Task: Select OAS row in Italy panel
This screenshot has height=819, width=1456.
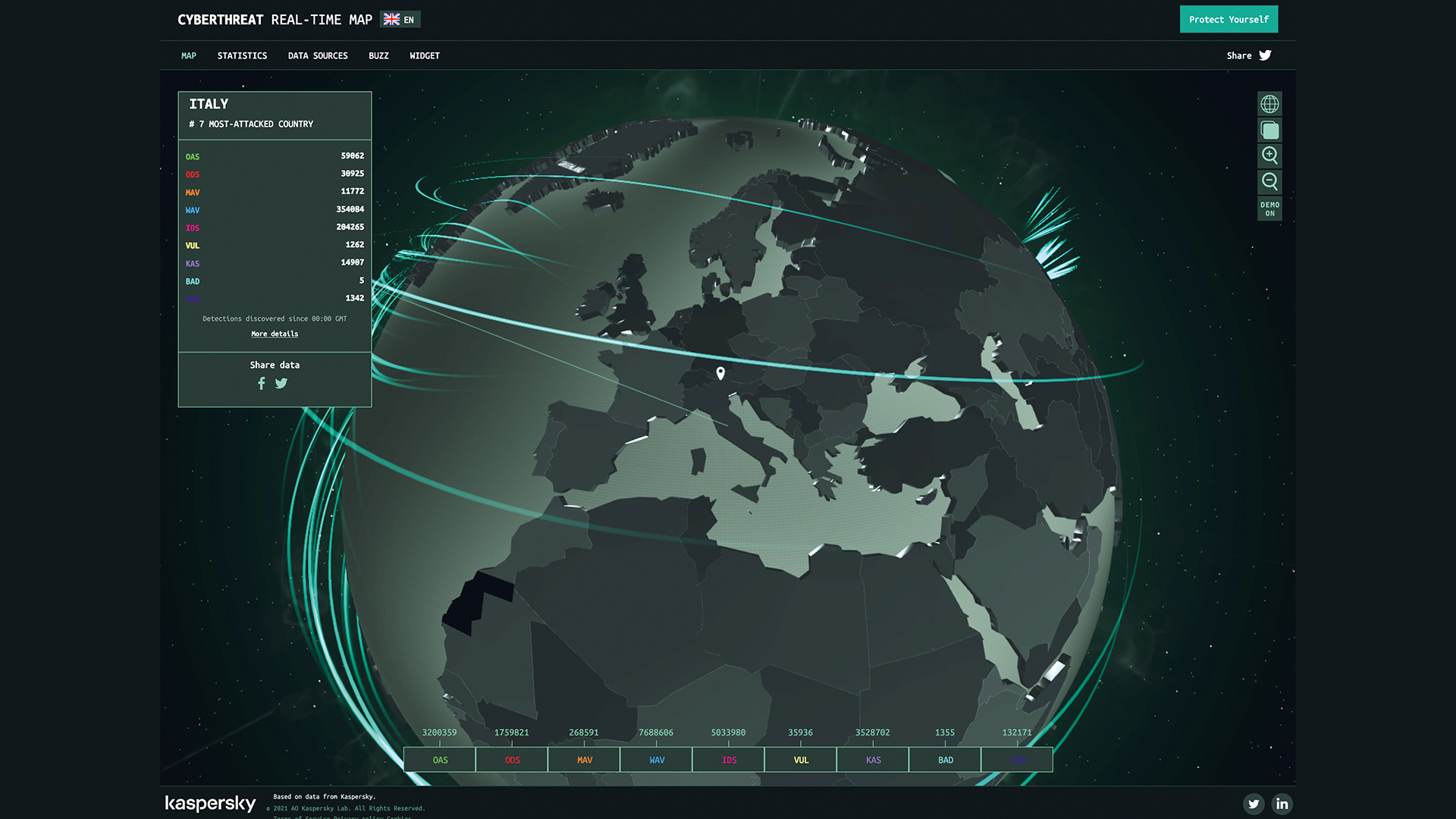Action: pyautogui.click(x=275, y=156)
